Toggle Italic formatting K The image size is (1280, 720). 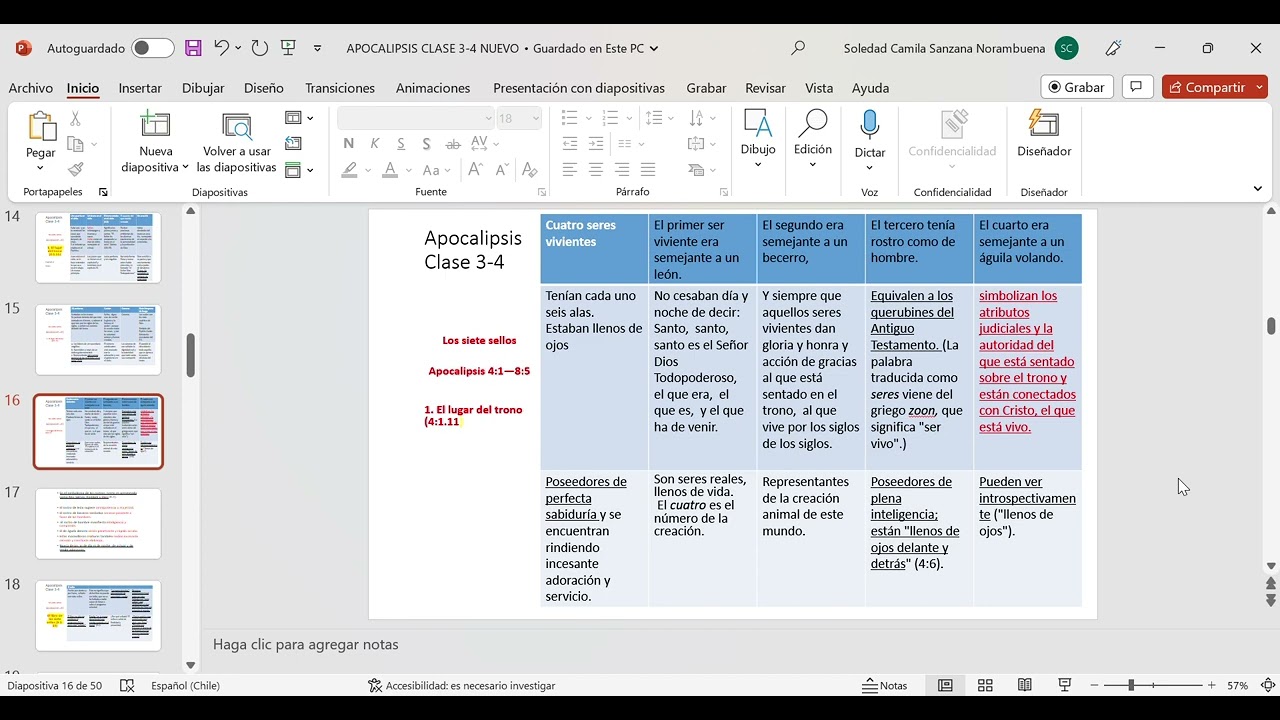coord(375,144)
